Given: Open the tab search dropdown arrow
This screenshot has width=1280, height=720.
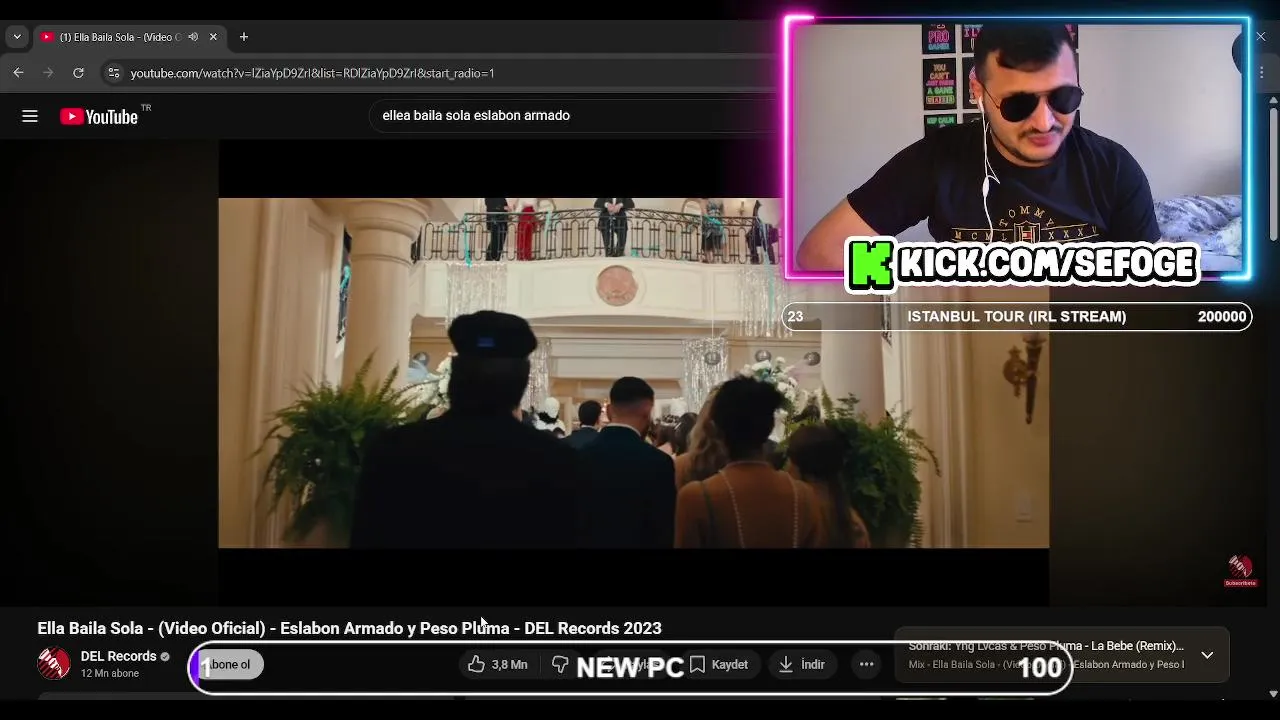Looking at the screenshot, I should 17,37.
